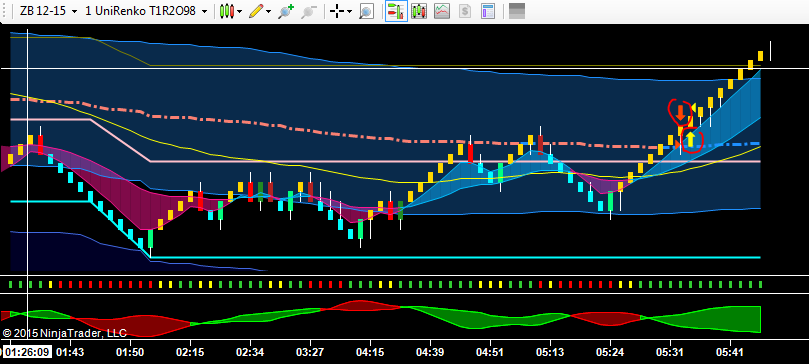Toggle the Chart Trader panel icon
809x364 pixels.
(396, 11)
